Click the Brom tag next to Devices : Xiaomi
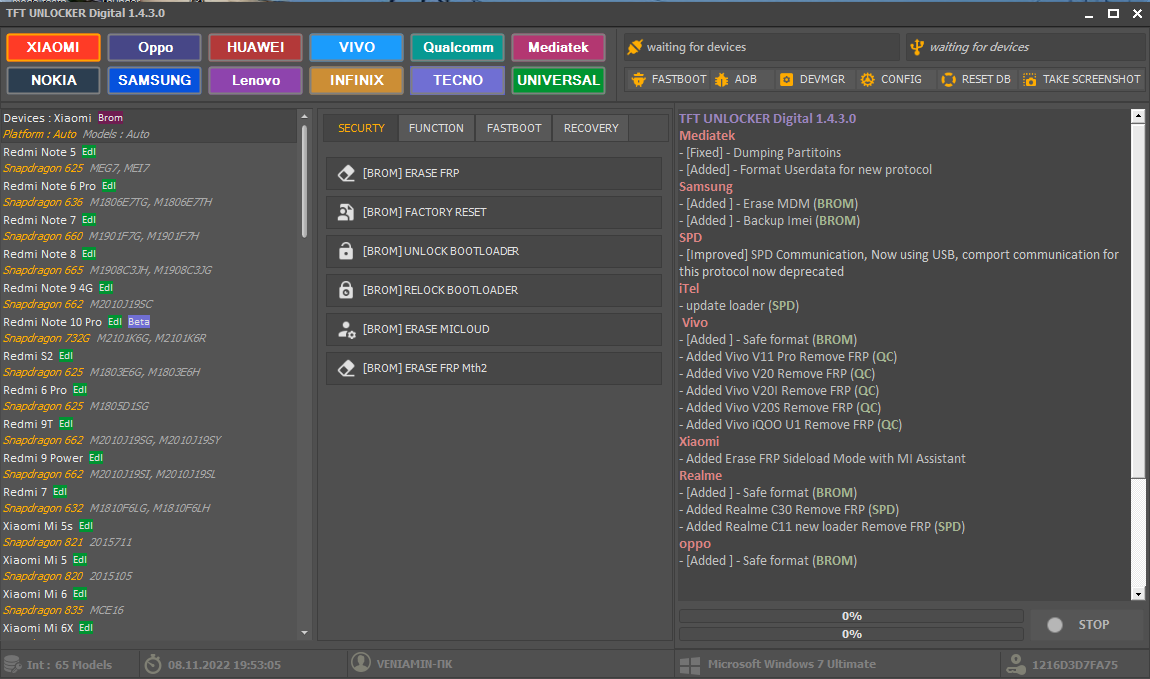Screen dimensions: 1150x679 point(110,117)
